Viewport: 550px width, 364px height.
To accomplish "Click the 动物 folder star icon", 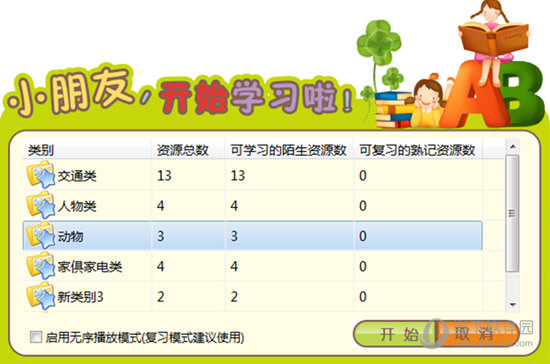I will tap(41, 236).
